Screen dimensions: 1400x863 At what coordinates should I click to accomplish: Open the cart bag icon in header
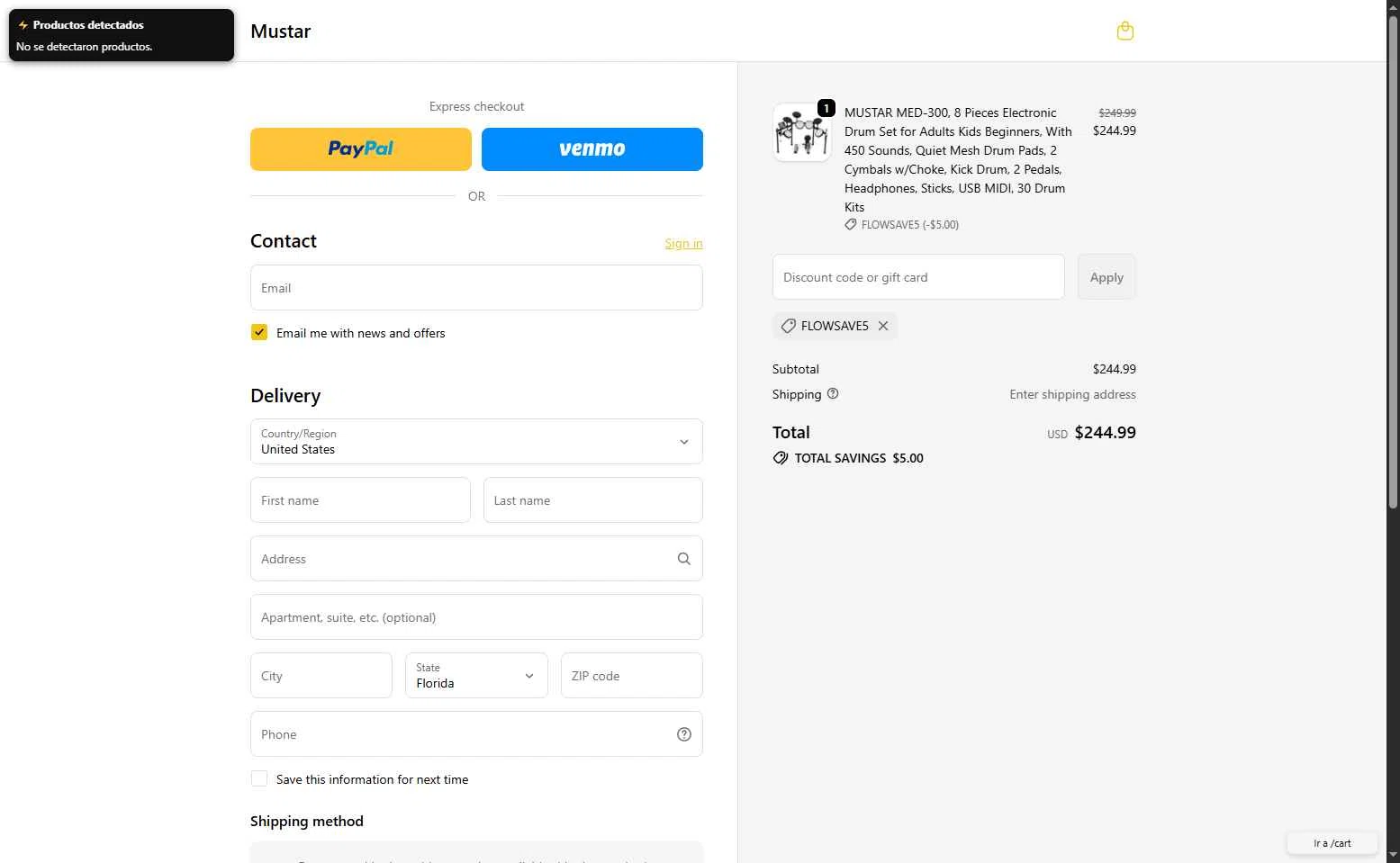(x=1125, y=31)
